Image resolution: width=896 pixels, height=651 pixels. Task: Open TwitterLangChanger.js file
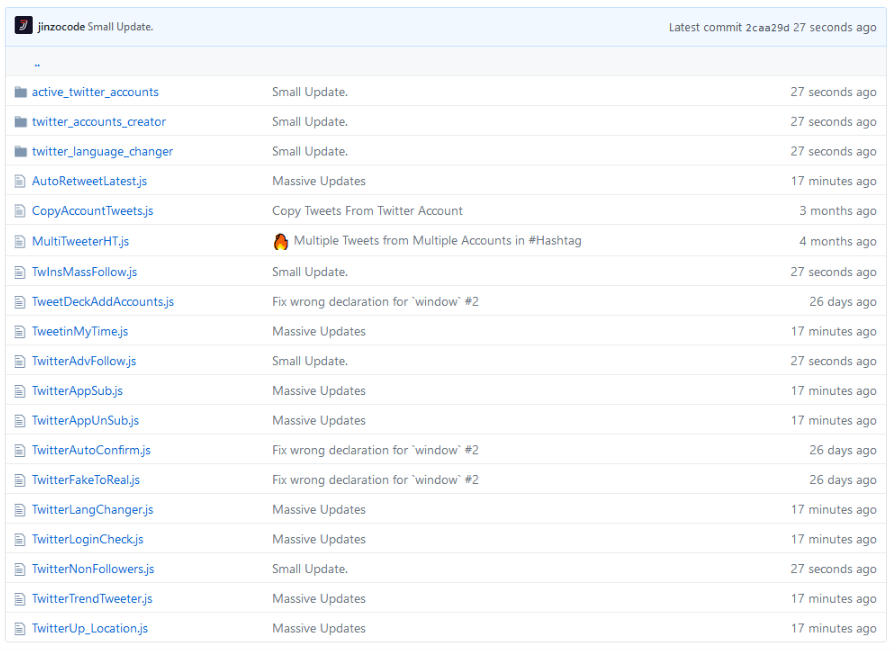93,510
